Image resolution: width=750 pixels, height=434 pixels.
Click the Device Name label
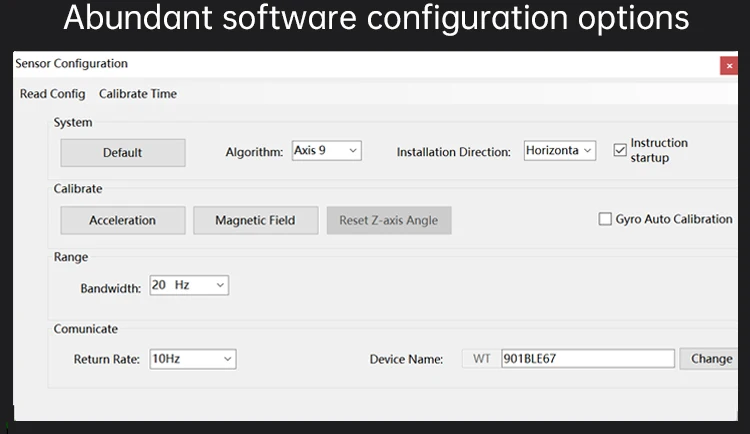pyautogui.click(x=406, y=359)
